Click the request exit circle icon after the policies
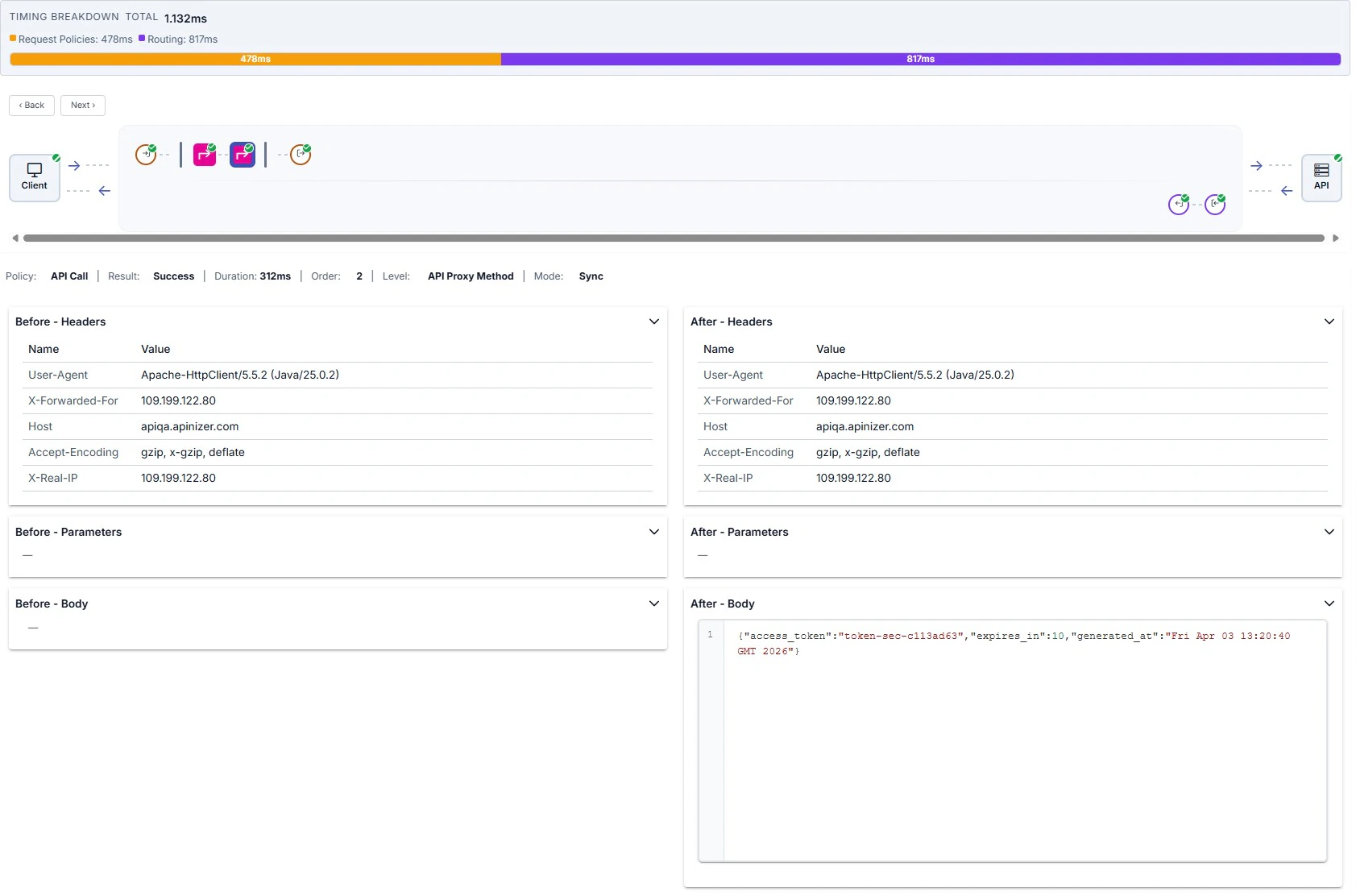 299,154
